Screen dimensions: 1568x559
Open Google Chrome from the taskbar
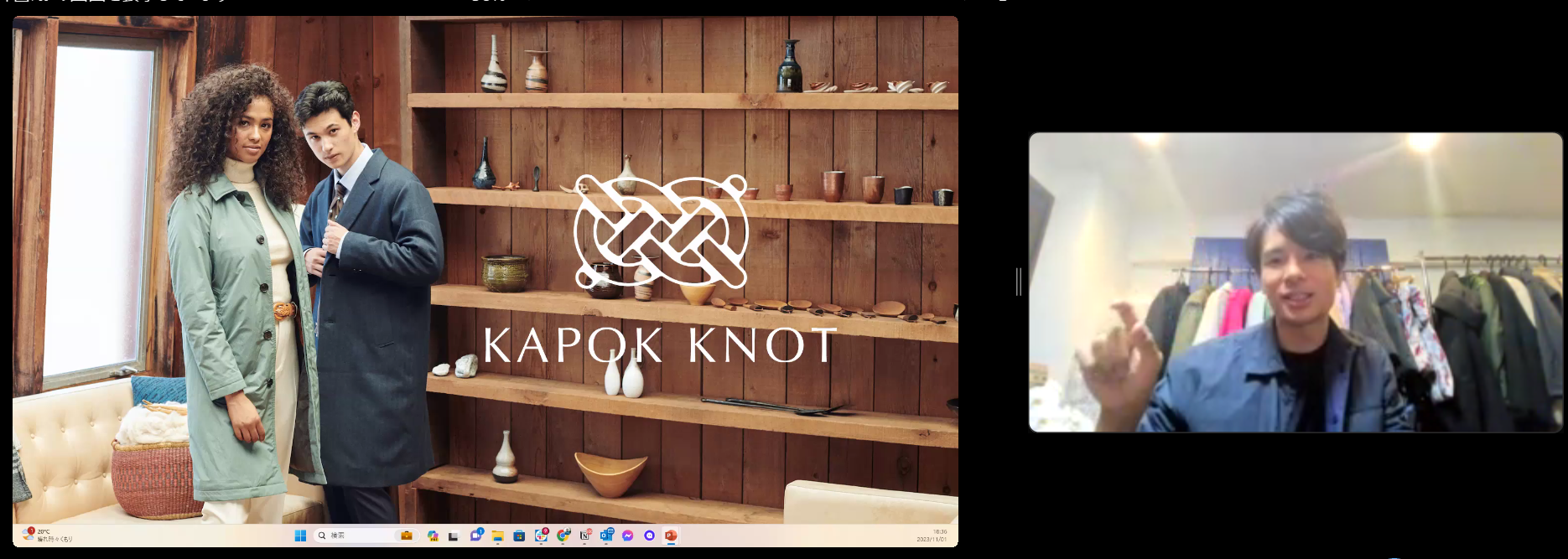pos(563,536)
